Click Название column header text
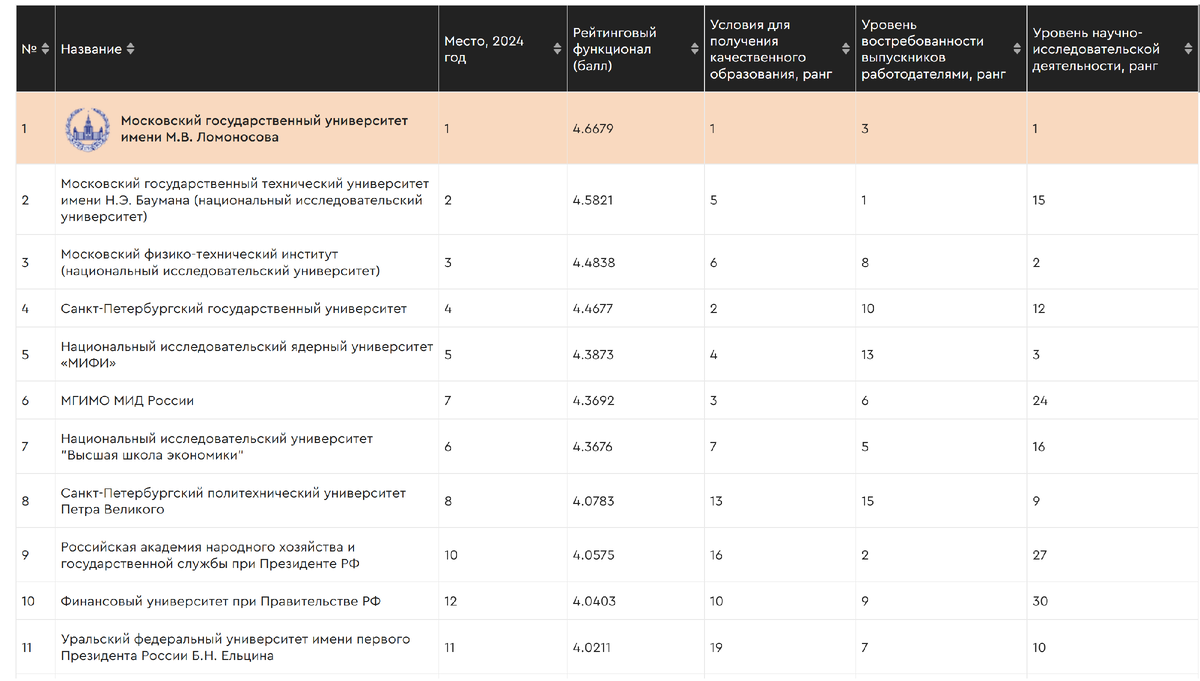Viewport: 1200px width, 681px height. point(91,49)
